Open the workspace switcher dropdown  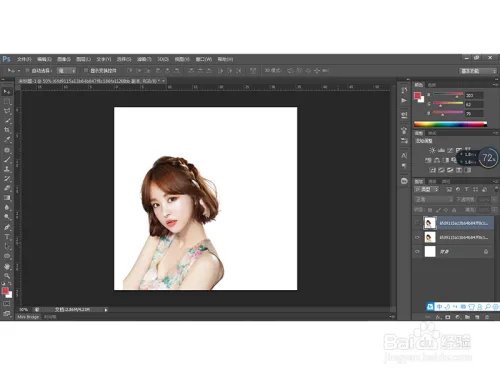[x=478, y=71]
